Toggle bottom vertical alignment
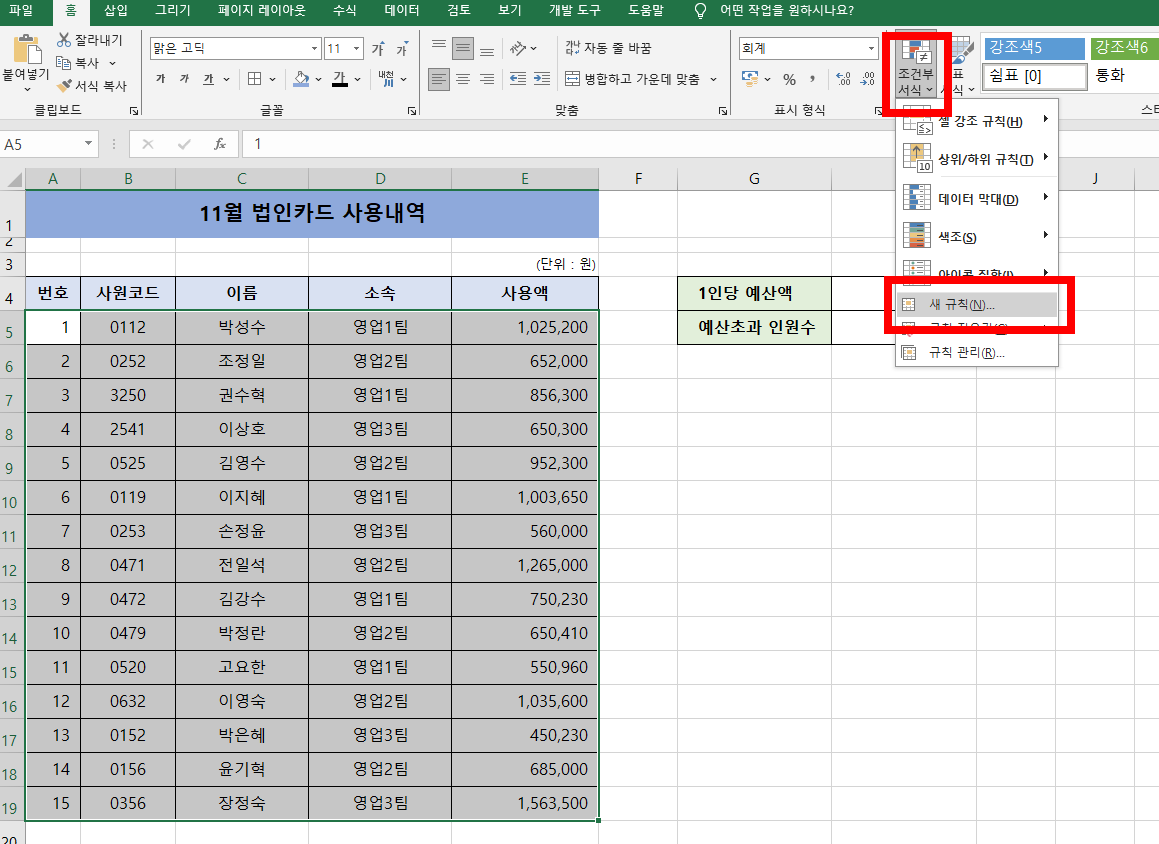The height and width of the screenshot is (844, 1159). 486,49
